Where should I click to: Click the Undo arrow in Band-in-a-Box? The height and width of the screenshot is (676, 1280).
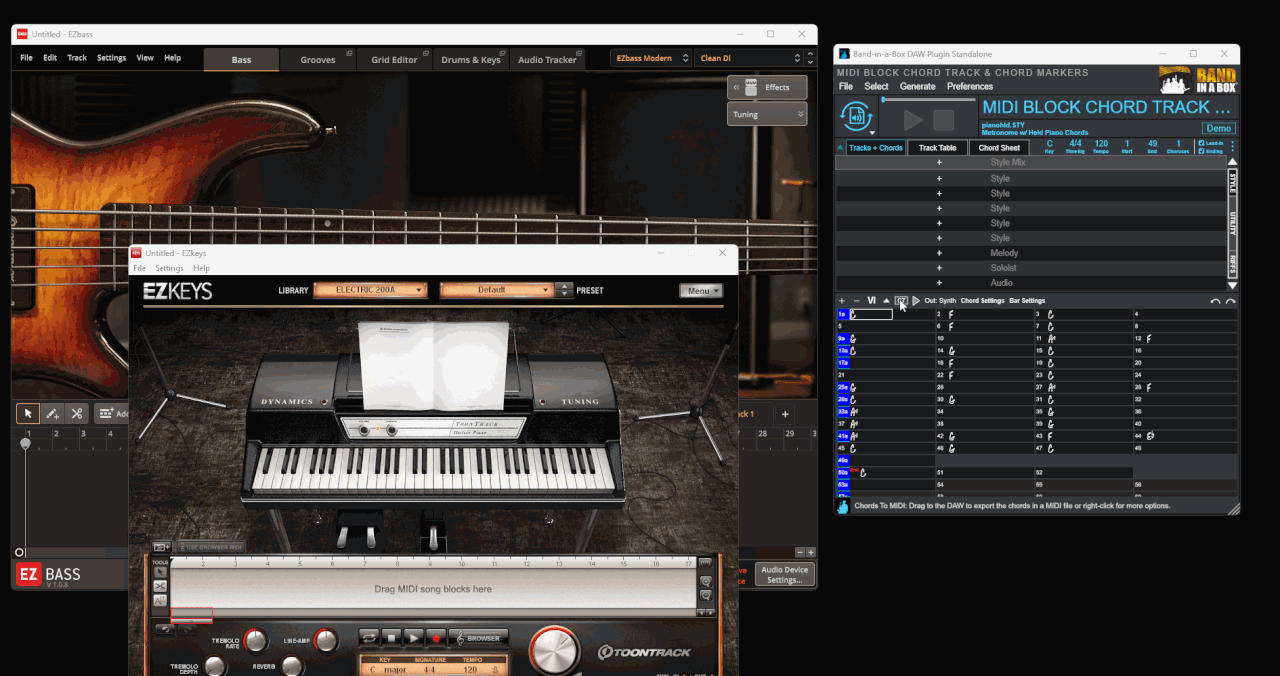click(1215, 301)
